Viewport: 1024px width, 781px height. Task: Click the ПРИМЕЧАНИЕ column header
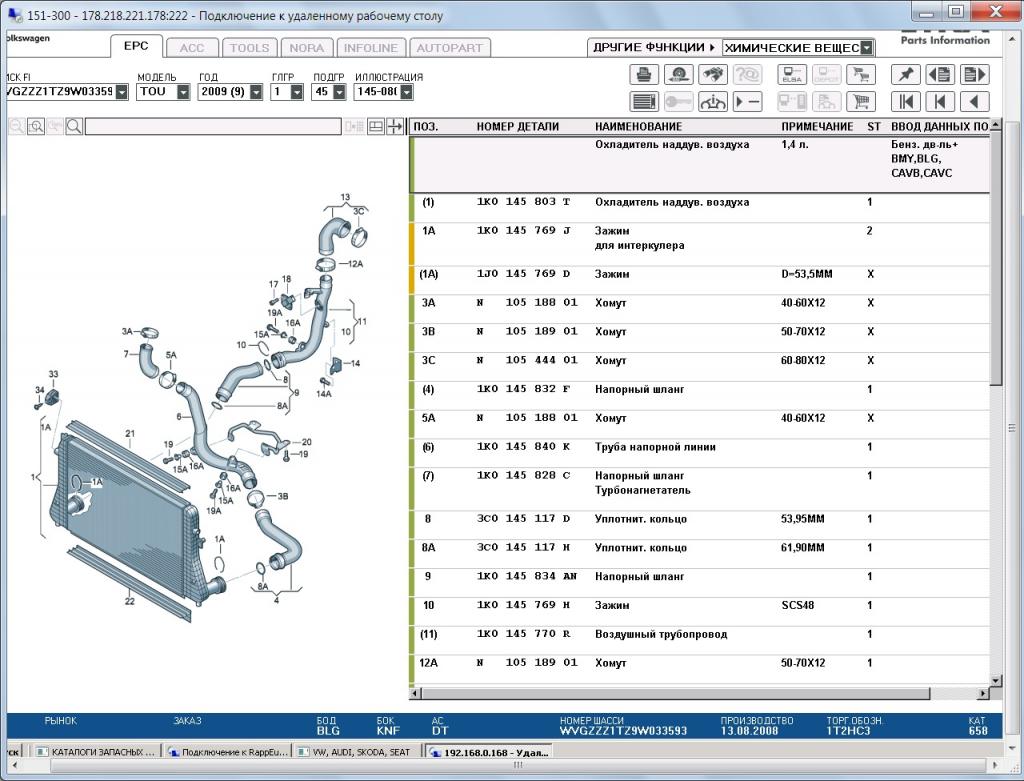[817, 127]
